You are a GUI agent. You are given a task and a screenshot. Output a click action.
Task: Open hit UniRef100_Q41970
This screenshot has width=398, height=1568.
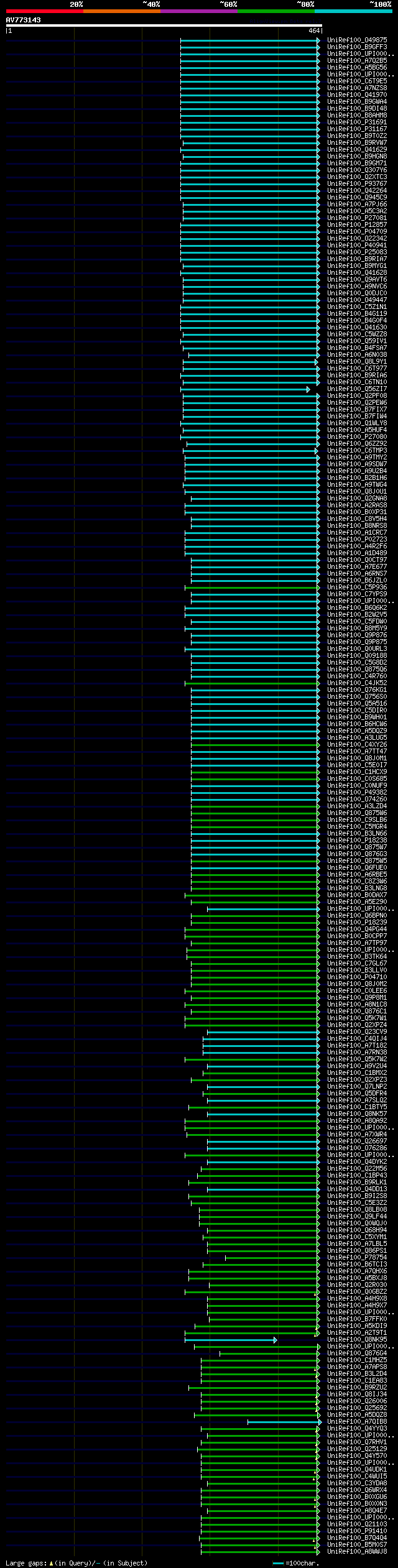pyautogui.click(x=357, y=95)
